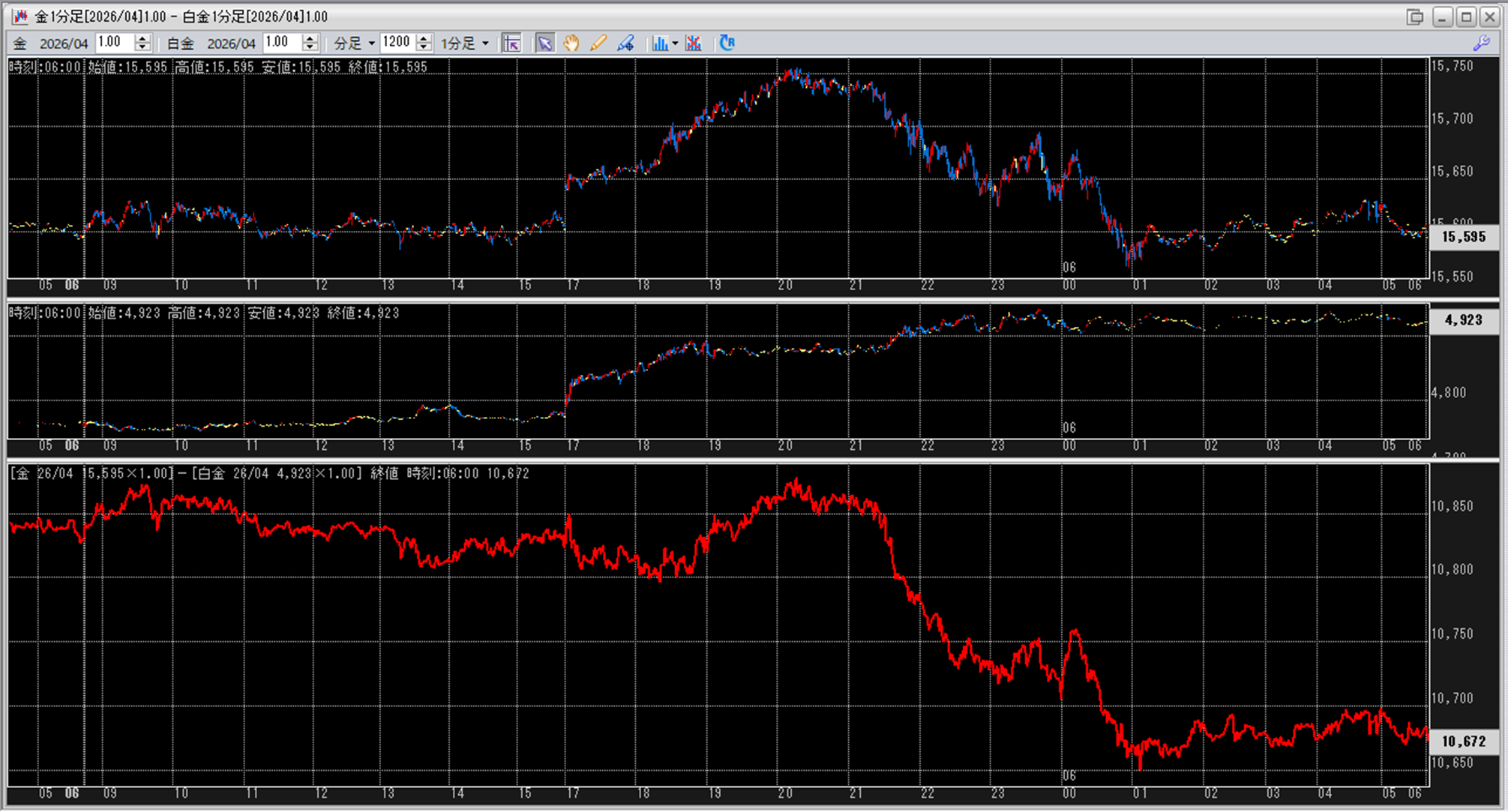Screen dimensions: 1508x812
Task: Select the pencil drawing tool
Action: [x=598, y=43]
